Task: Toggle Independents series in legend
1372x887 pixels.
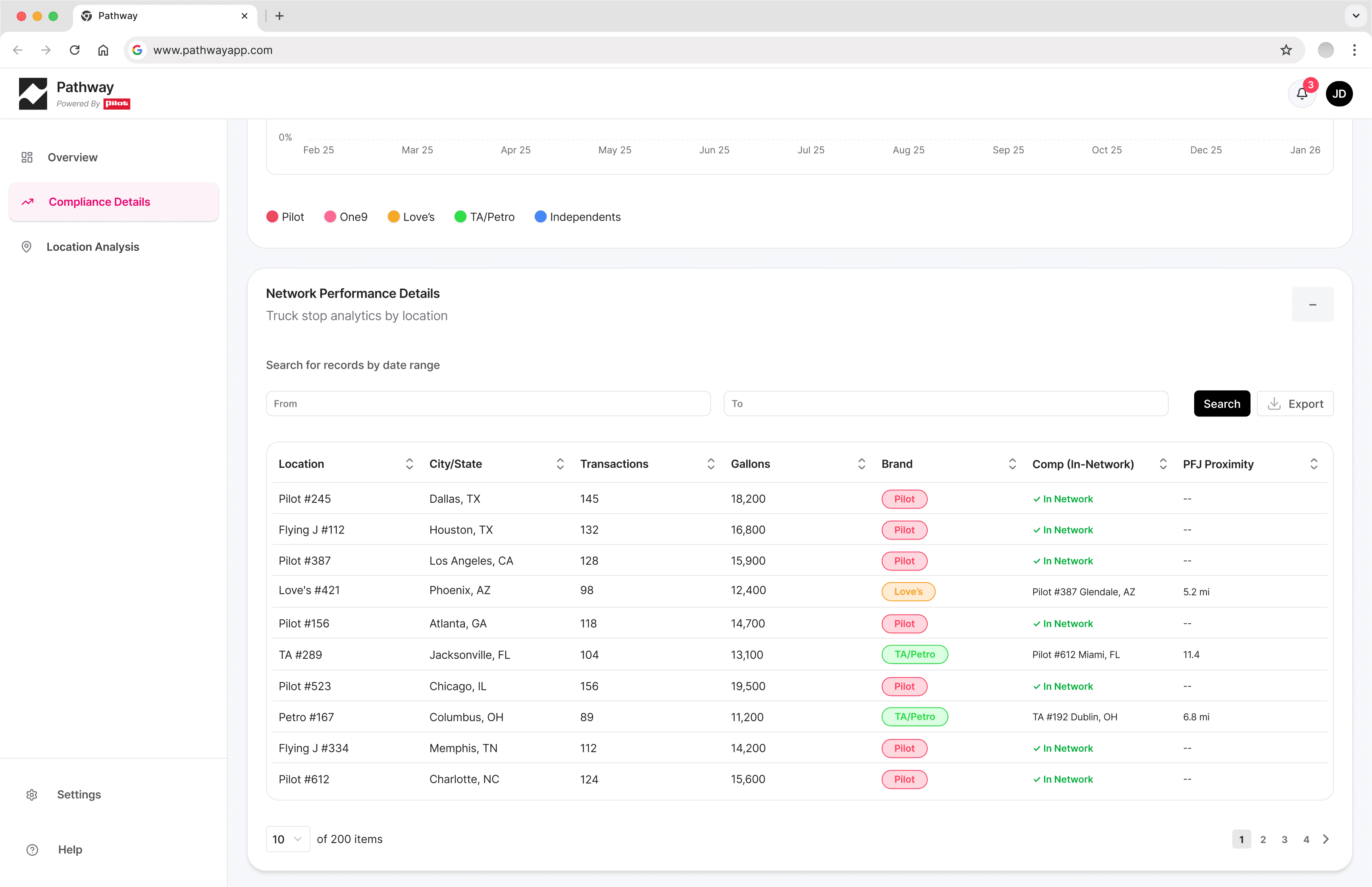Action: click(x=578, y=216)
